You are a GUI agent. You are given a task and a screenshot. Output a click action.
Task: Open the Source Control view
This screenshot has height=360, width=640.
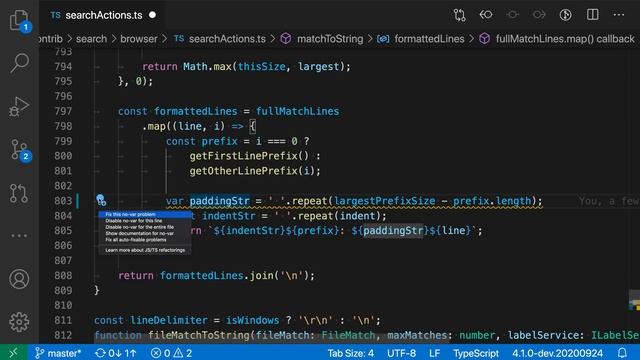point(19,150)
